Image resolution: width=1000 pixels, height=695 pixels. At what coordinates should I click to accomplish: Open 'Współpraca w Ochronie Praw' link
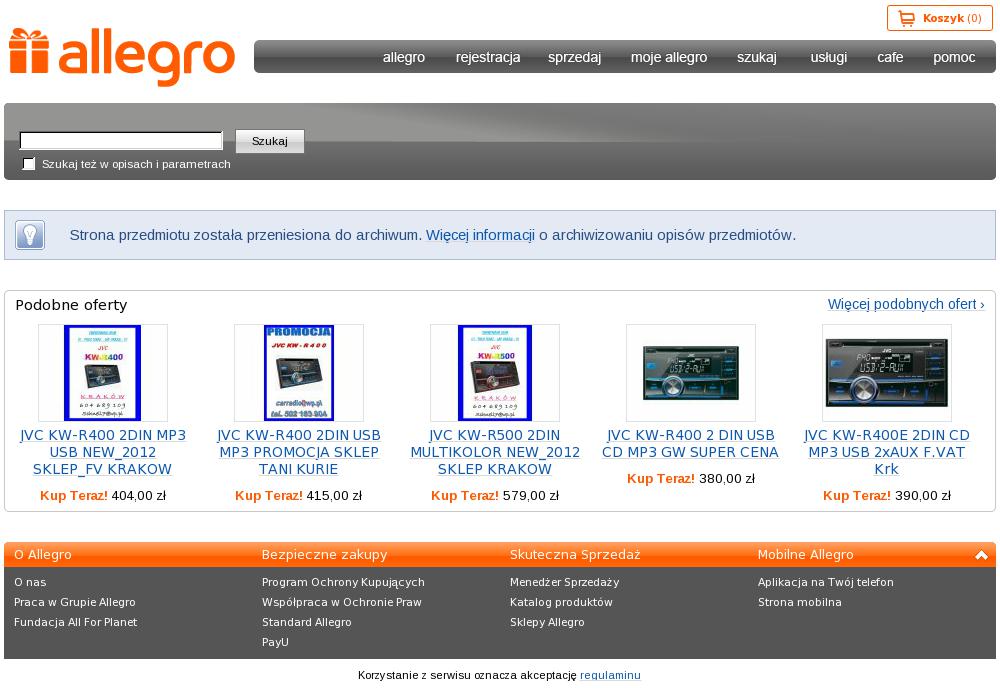tap(342, 602)
